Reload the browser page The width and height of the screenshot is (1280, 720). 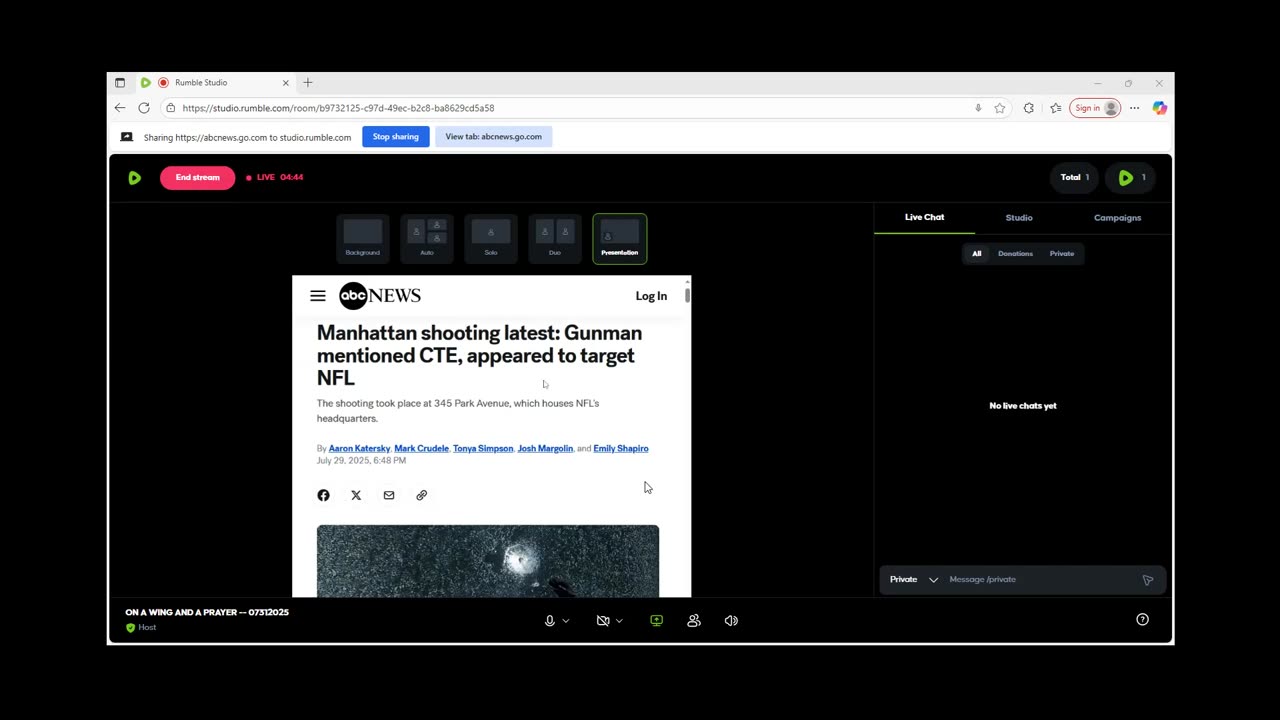click(144, 108)
